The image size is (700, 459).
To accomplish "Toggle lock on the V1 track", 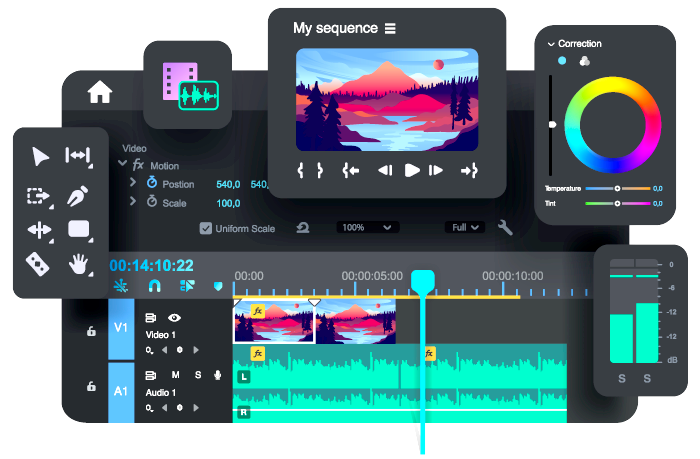I will (91, 331).
